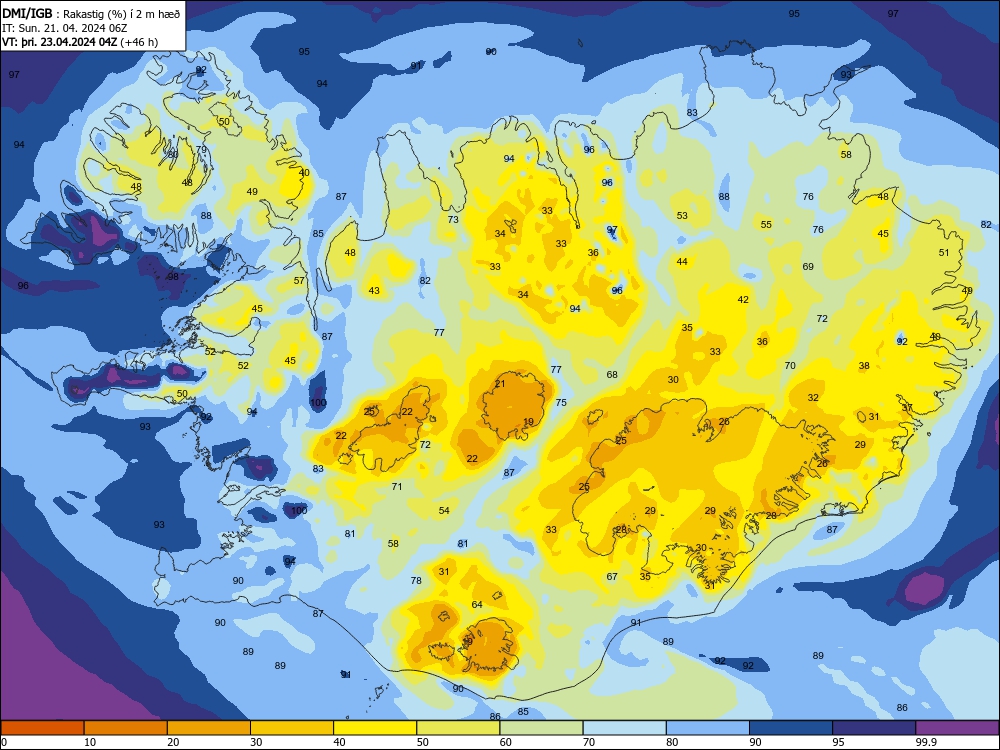1000x750 pixels.
Task: Select the bright yellow 40–50 legend swatch
Action: pos(375,728)
